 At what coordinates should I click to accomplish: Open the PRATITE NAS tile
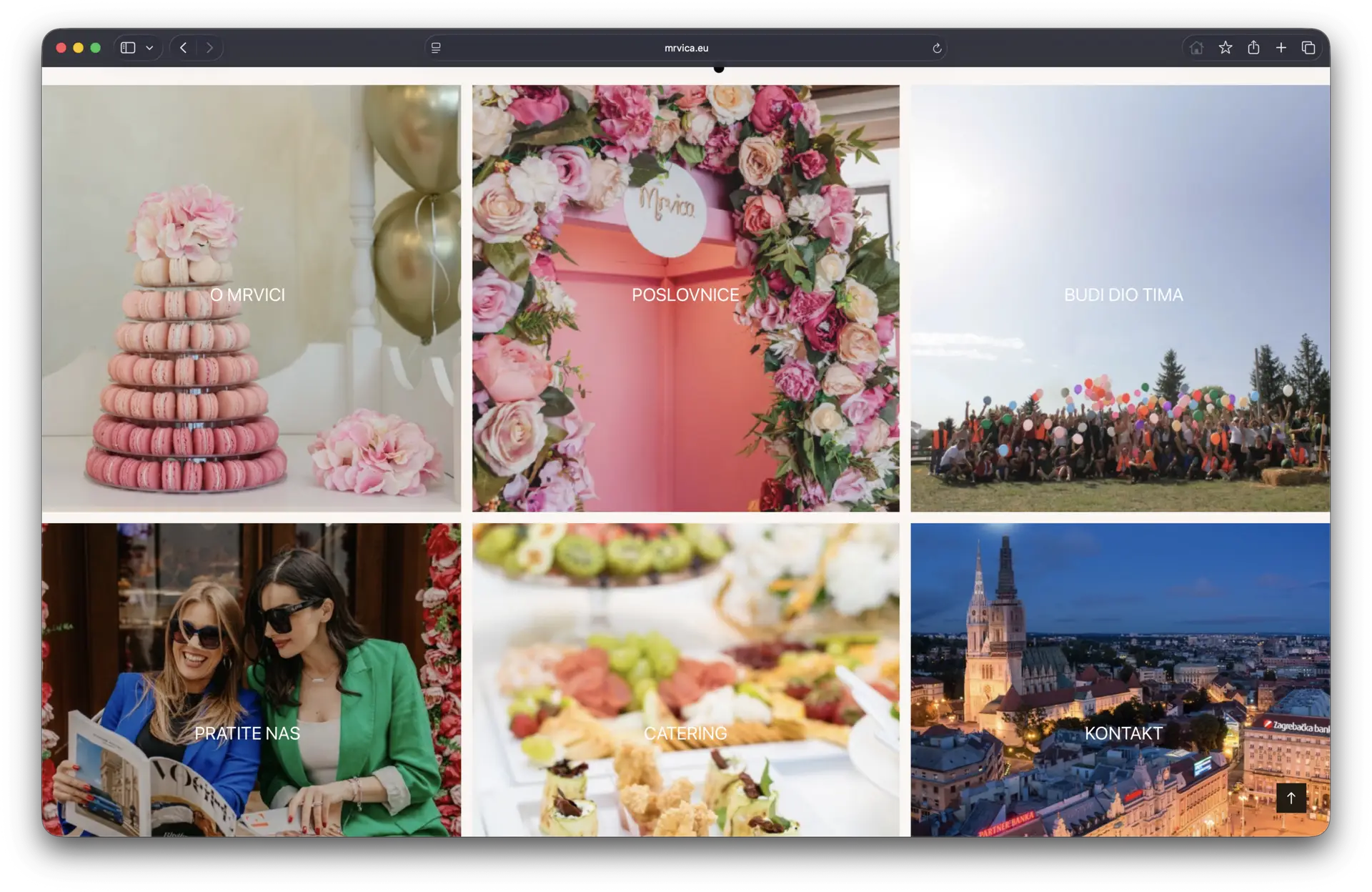(x=247, y=733)
